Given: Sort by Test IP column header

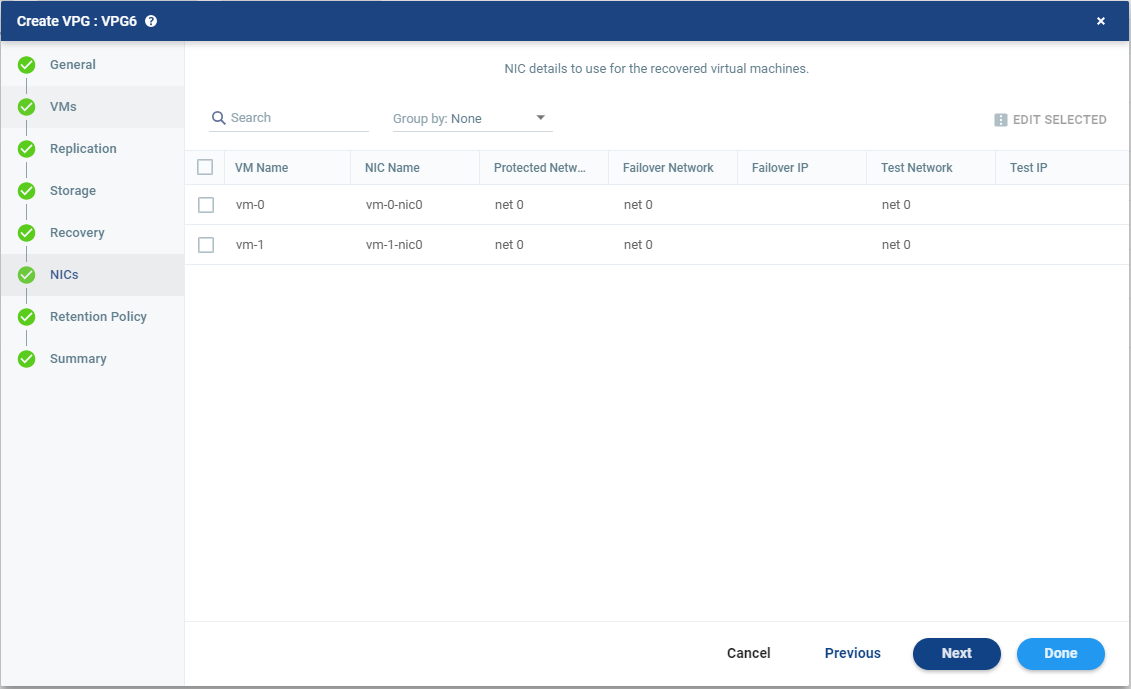Looking at the screenshot, I should (1060, 167).
